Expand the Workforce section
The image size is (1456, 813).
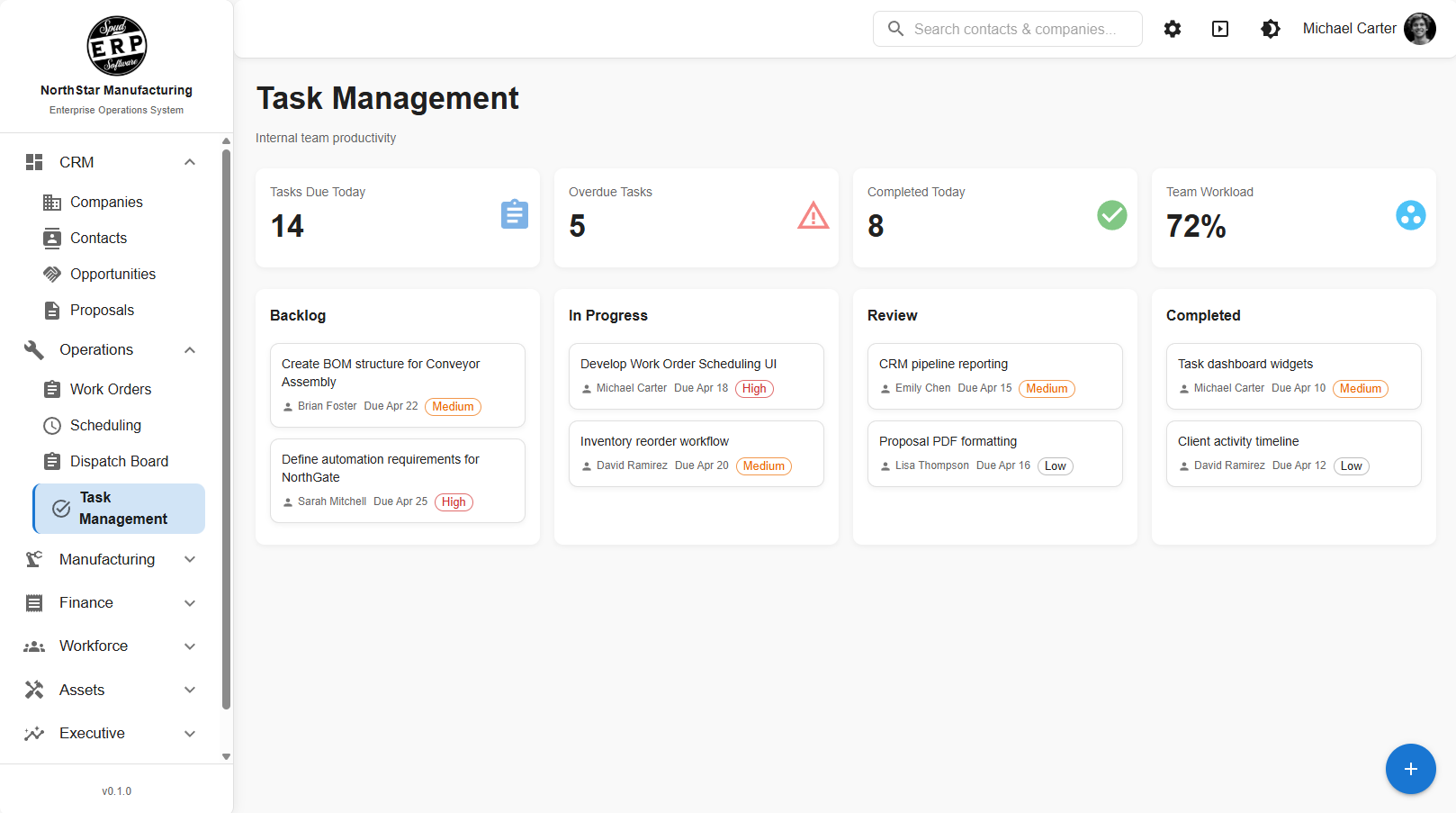pos(111,646)
